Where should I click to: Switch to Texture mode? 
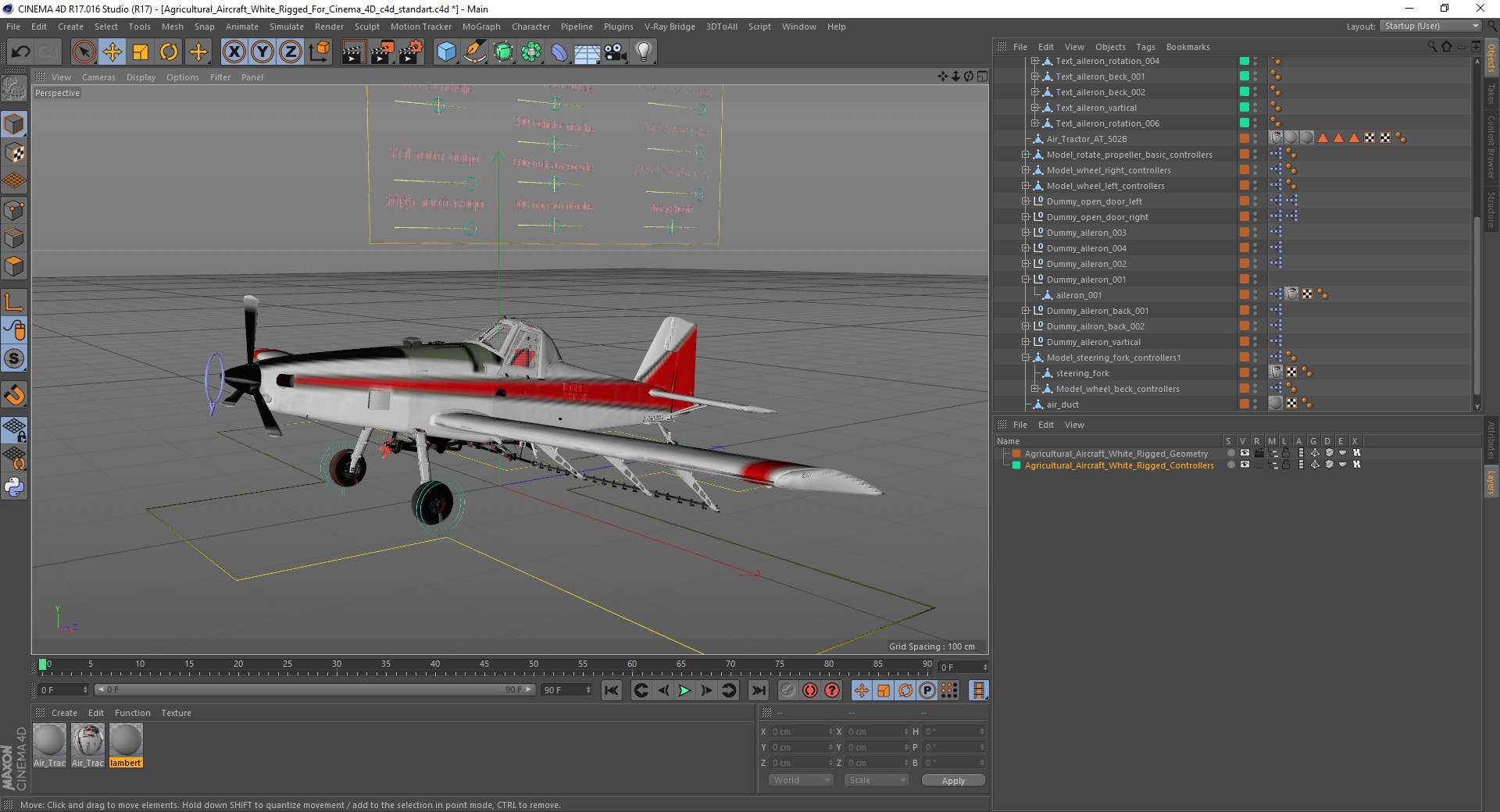[x=14, y=153]
